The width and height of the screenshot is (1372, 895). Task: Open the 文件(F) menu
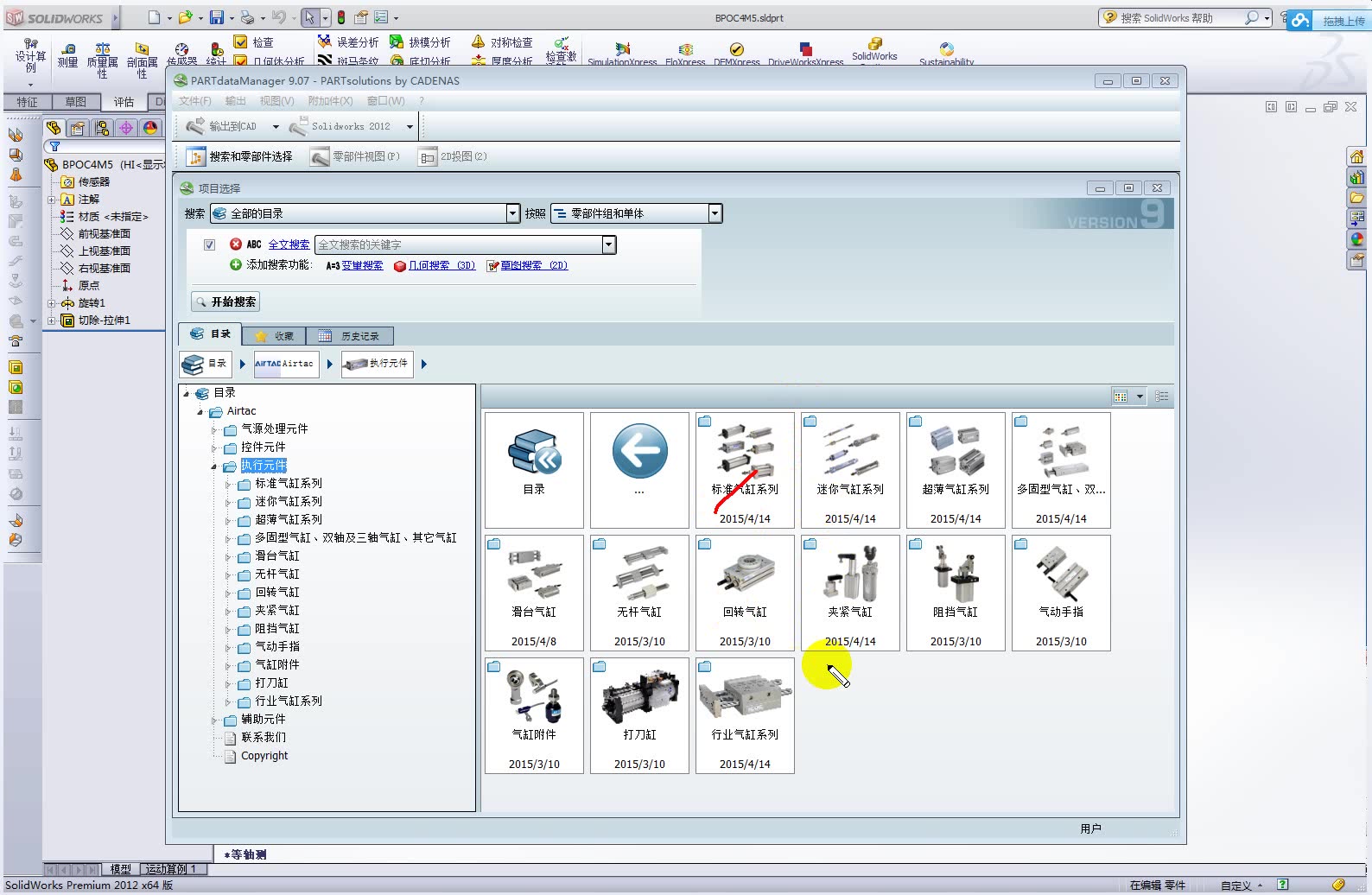[x=195, y=101]
